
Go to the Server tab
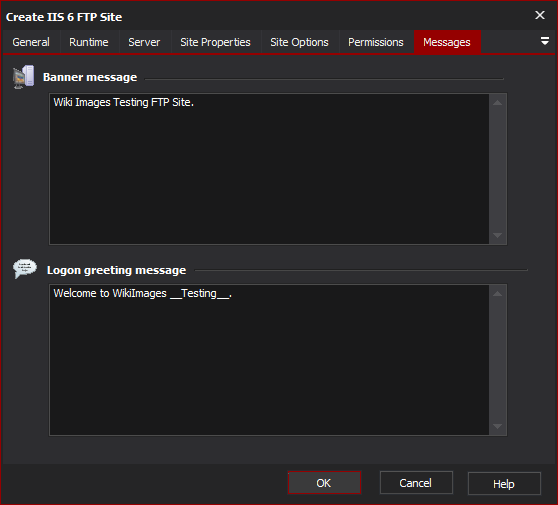144,42
